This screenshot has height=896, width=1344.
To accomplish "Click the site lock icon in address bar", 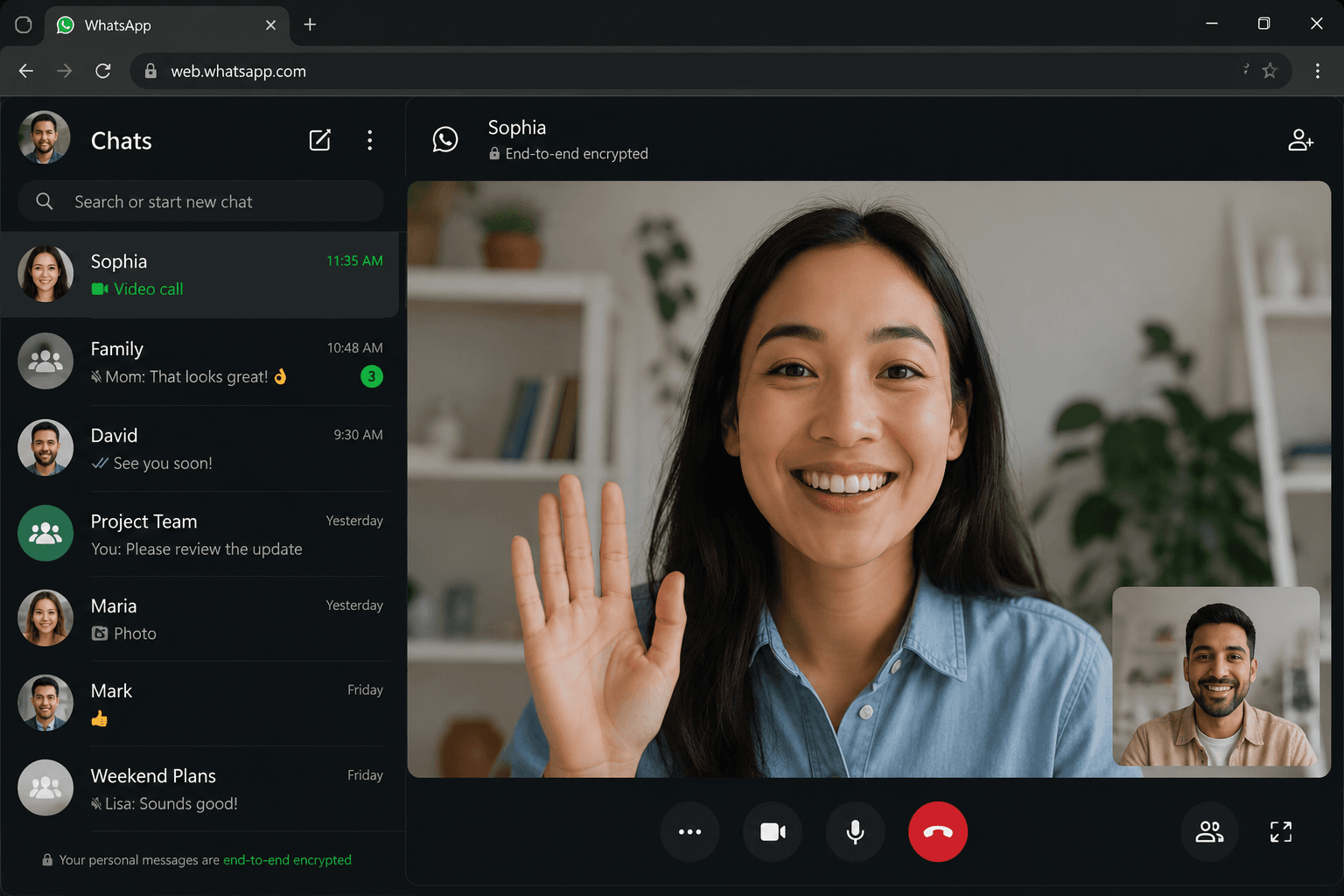I will [x=150, y=71].
